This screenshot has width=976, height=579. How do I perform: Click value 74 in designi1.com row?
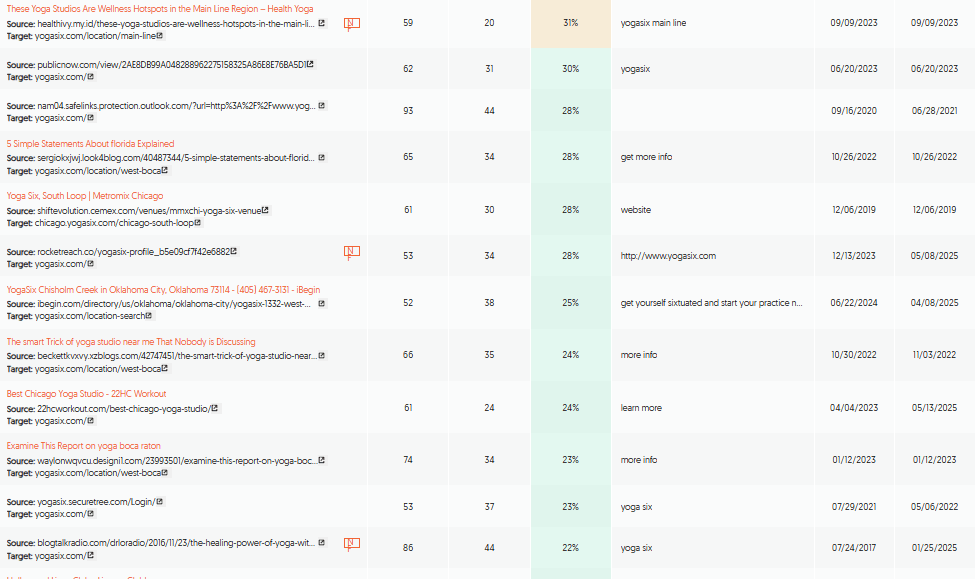coord(408,460)
